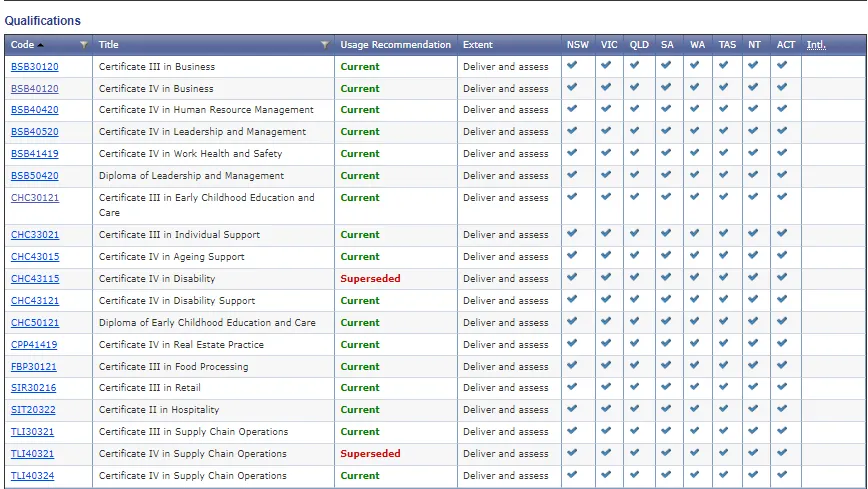Click the NSW column header
Viewport: 868px width, 489px height.
577,45
